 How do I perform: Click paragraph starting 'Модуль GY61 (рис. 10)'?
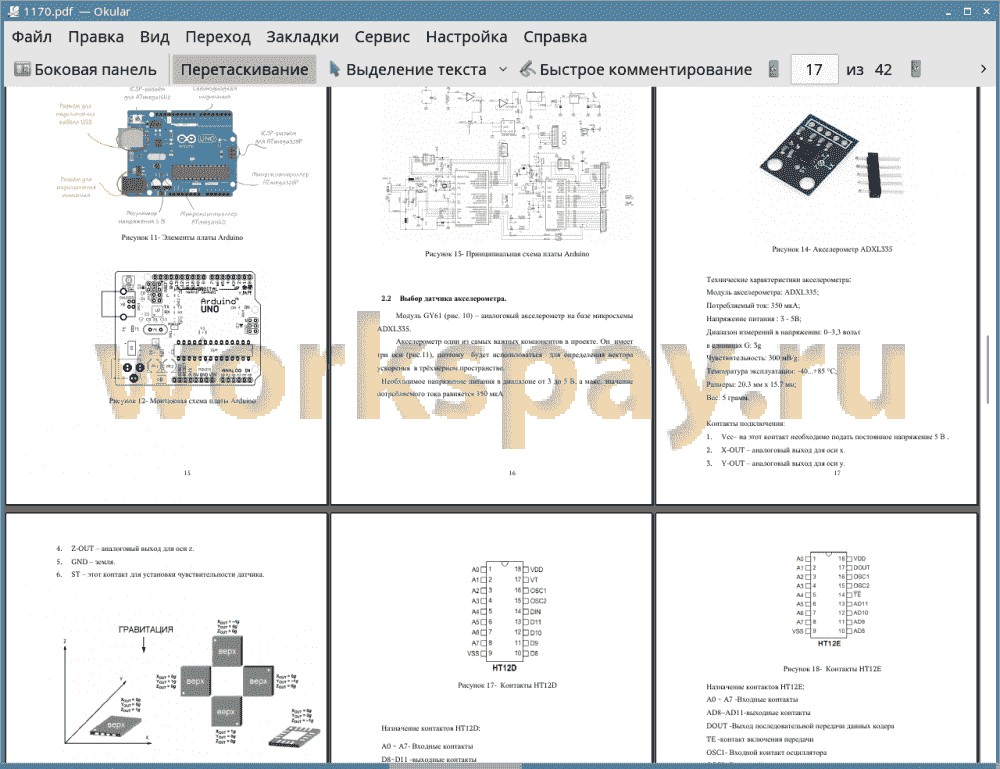(506, 322)
